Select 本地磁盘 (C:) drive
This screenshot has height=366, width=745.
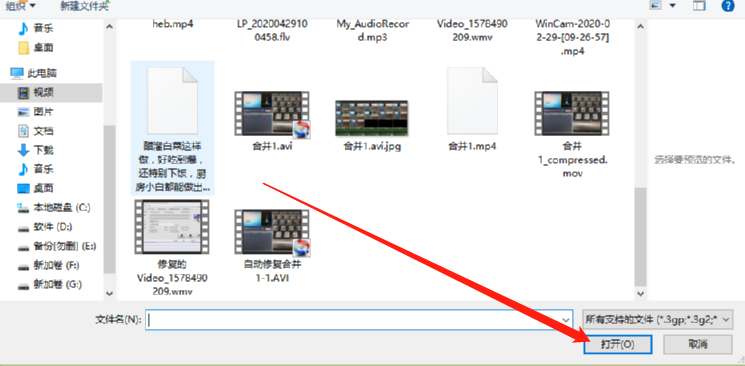[53, 207]
